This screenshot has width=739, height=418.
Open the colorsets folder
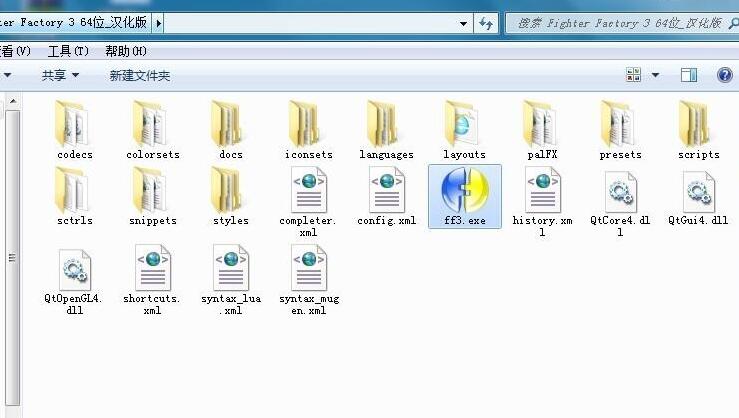pyautogui.click(x=153, y=130)
